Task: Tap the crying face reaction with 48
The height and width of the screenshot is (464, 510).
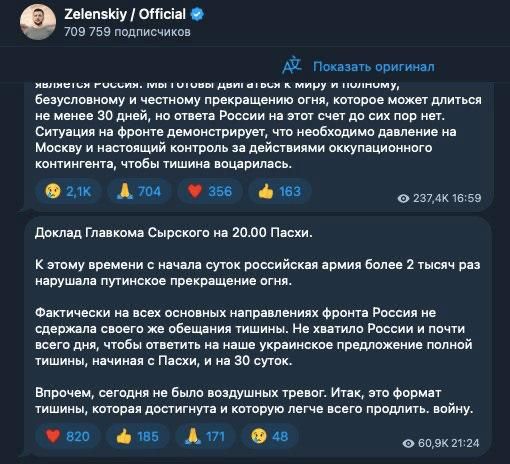Action: (269, 436)
